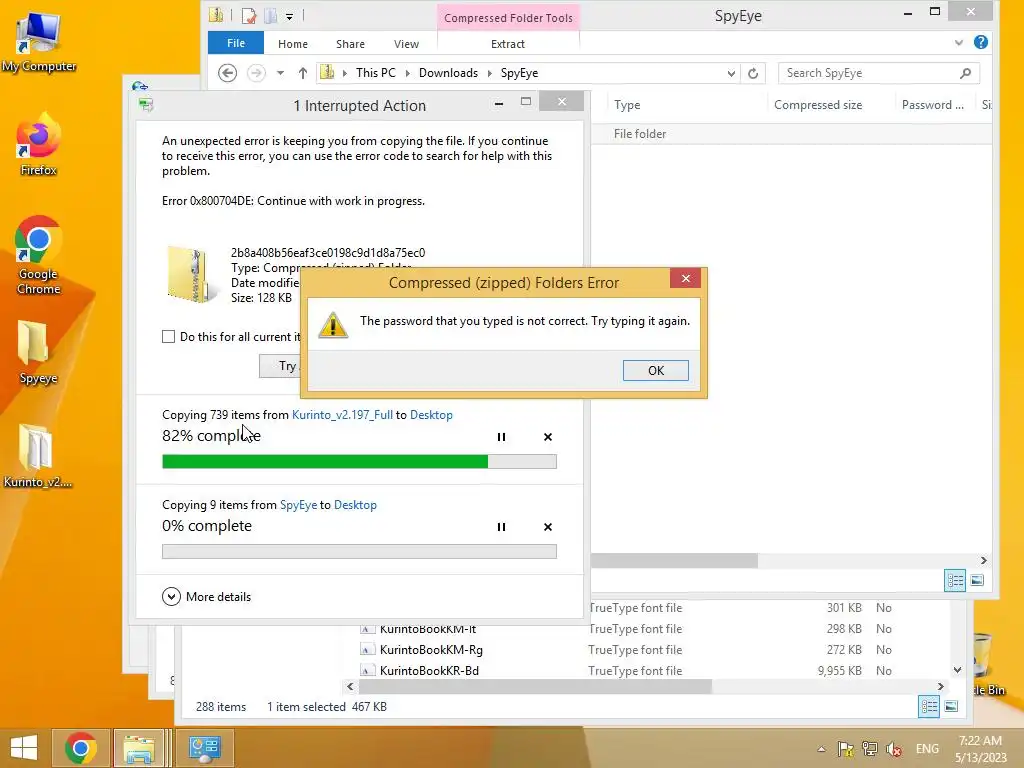This screenshot has height=768, width=1024.
Task: Expand the ribbon with chevron arrow
Action: point(959,42)
